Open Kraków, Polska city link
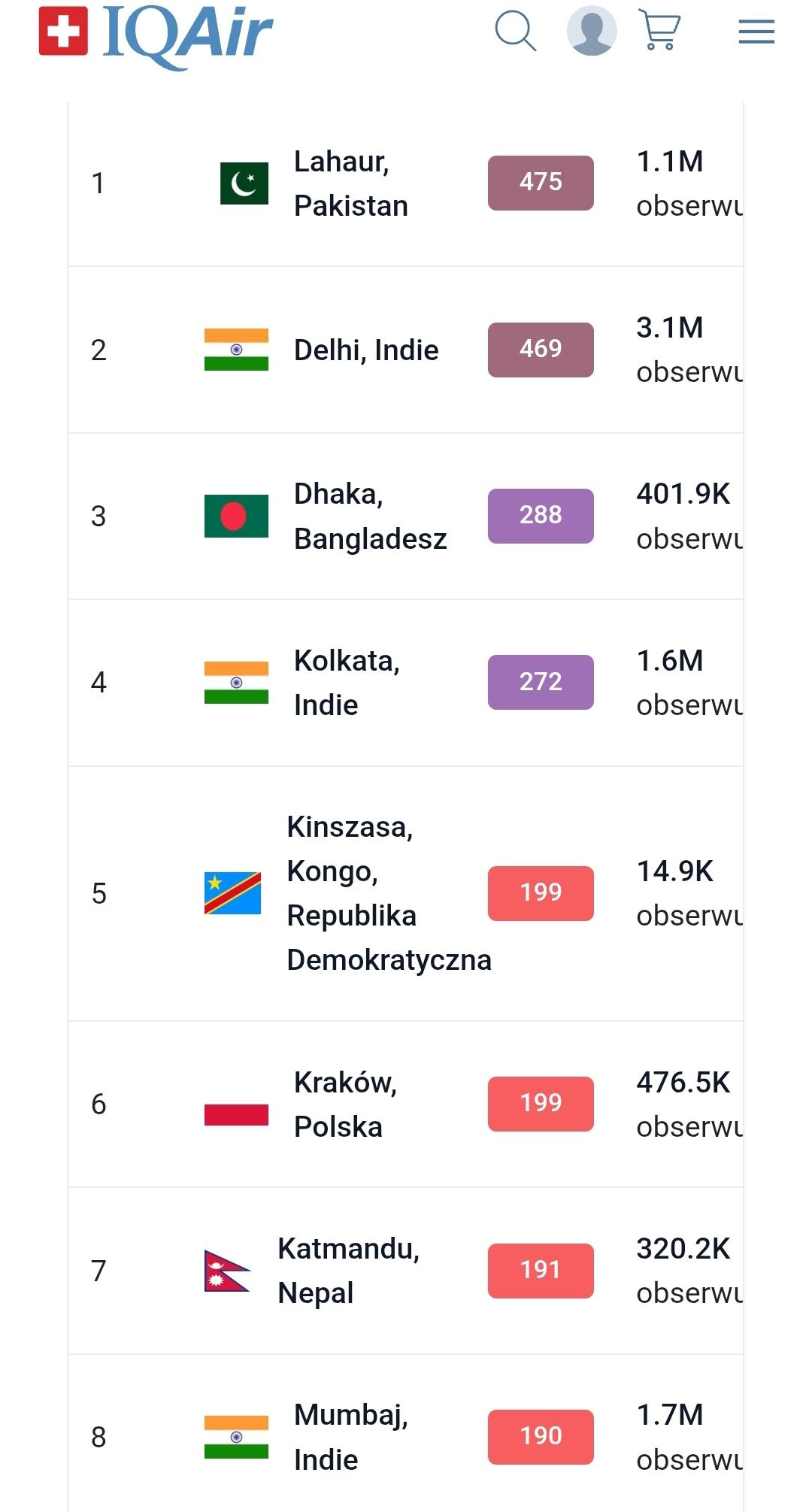 (x=345, y=1104)
